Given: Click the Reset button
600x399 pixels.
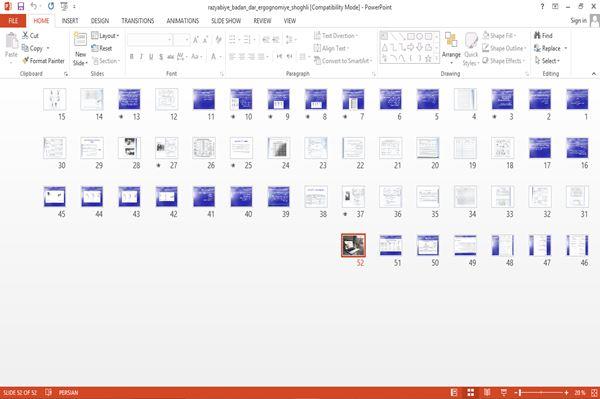Looking at the screenshot, I should [x=102, y=48].
